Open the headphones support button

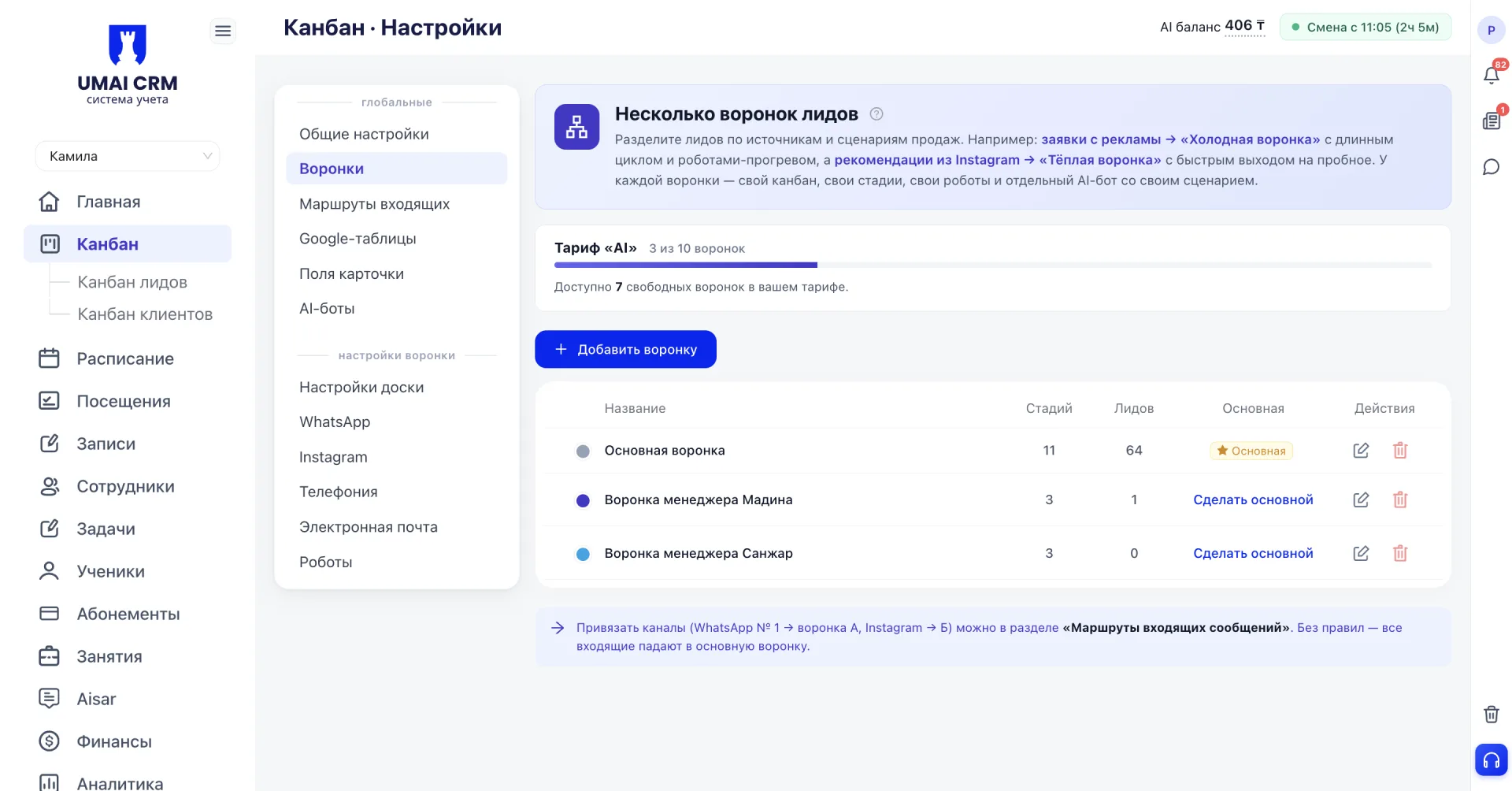coord(1491,760)
